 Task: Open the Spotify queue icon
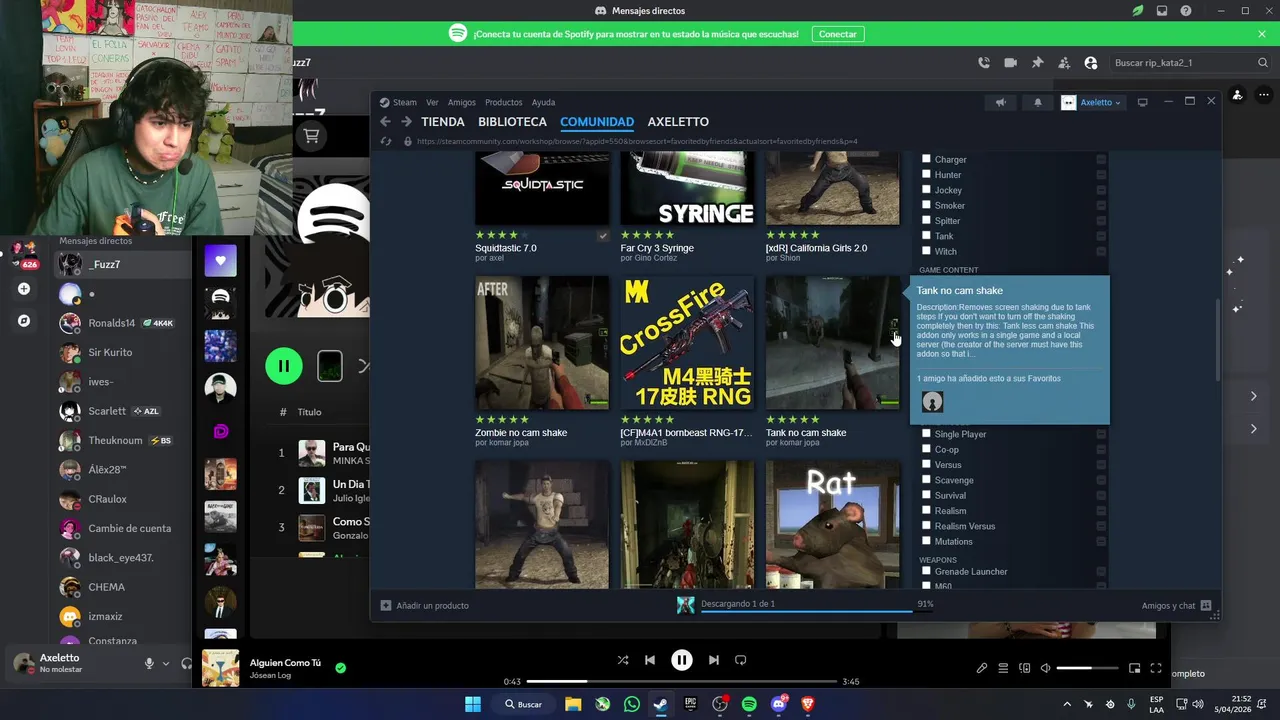point(1003,668)
